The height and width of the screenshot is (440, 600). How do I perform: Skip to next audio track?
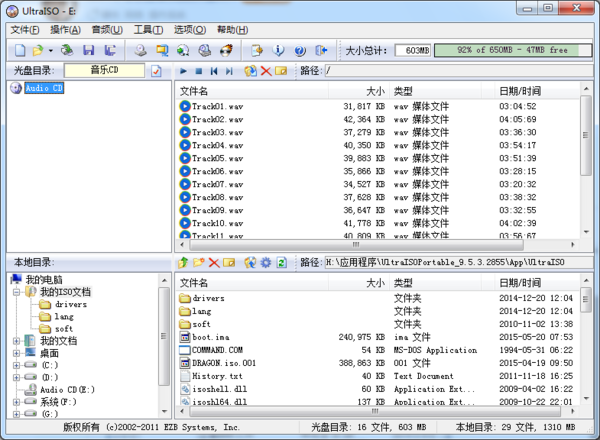[x=229, y=71]
